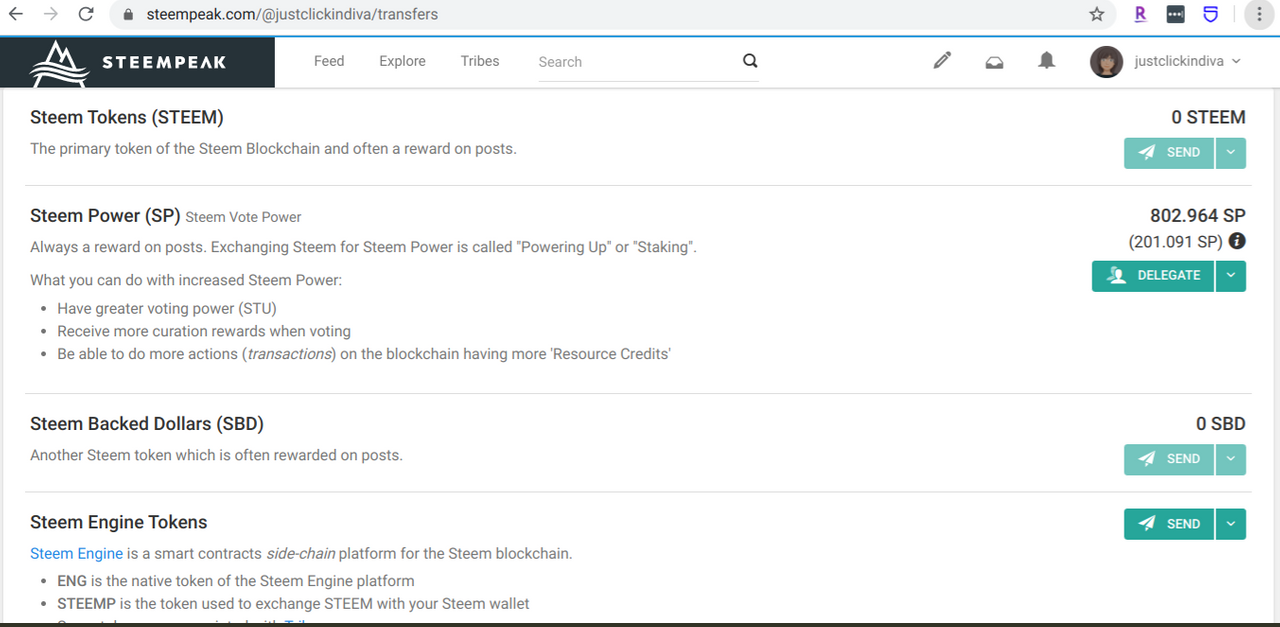Click the dark square browser extension icon

pyautogui.click(x=1176, y=15)
